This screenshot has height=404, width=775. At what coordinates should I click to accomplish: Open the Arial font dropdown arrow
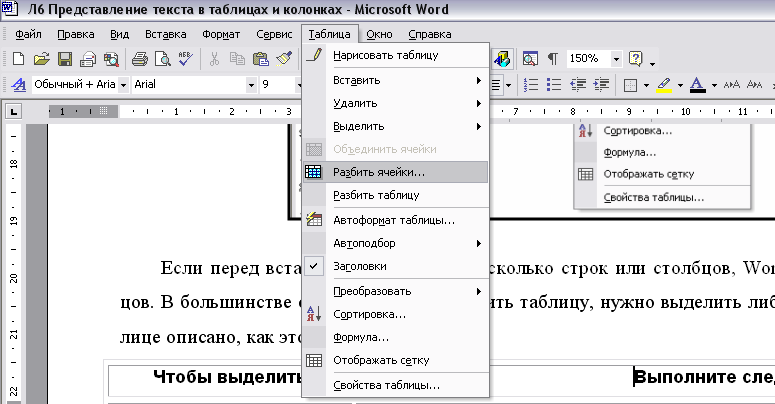[x=251, y=85]
